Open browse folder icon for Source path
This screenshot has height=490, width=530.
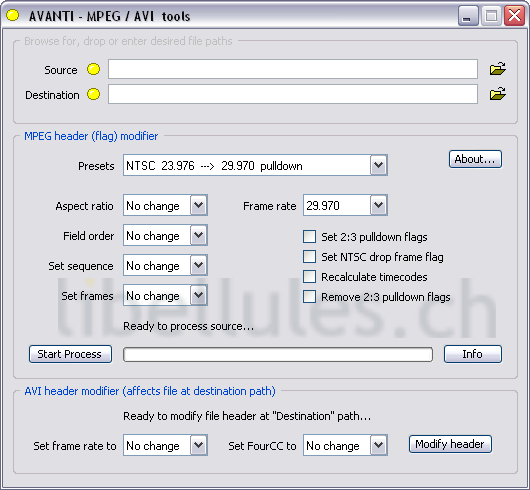[498, 69]
